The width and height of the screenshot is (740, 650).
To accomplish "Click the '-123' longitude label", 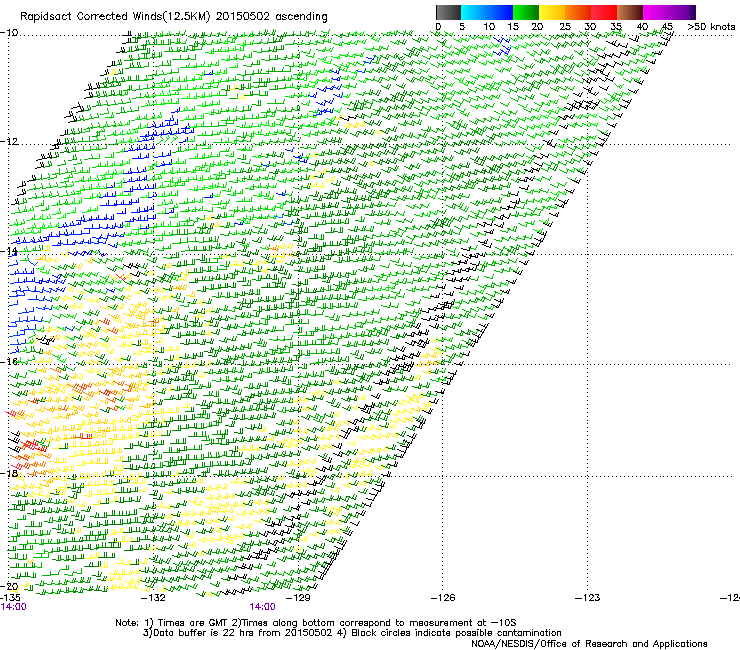I will [x=588, y=598].
